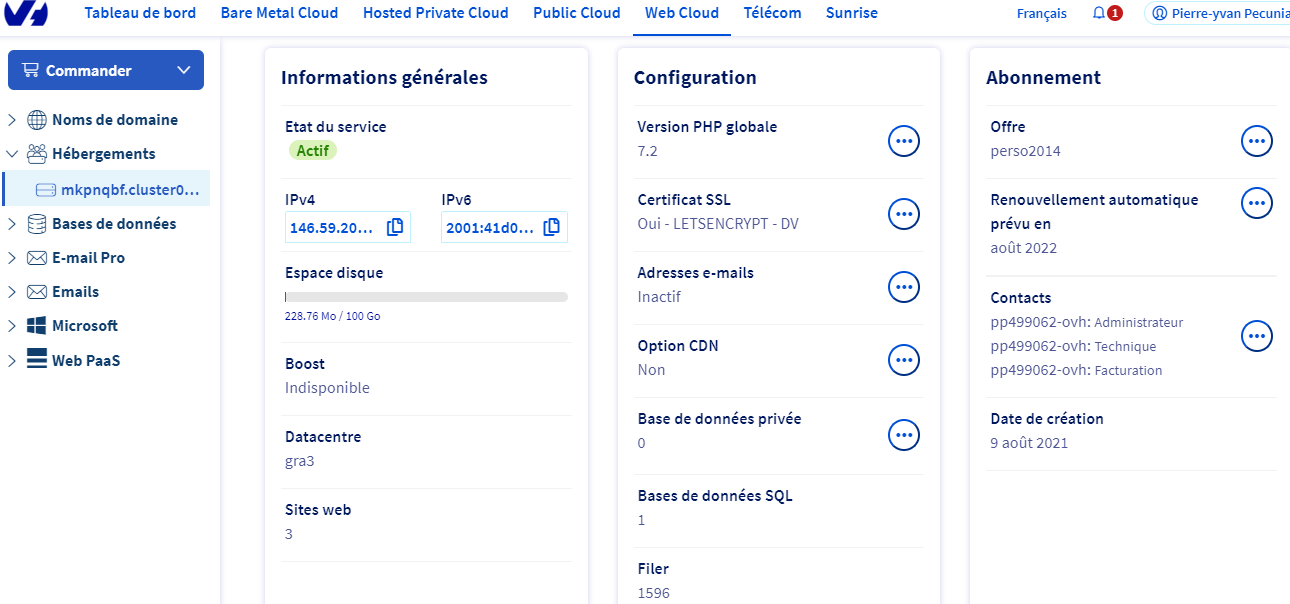
Task: Open actions menu for Contacts
Action: tap(1256, 336)
